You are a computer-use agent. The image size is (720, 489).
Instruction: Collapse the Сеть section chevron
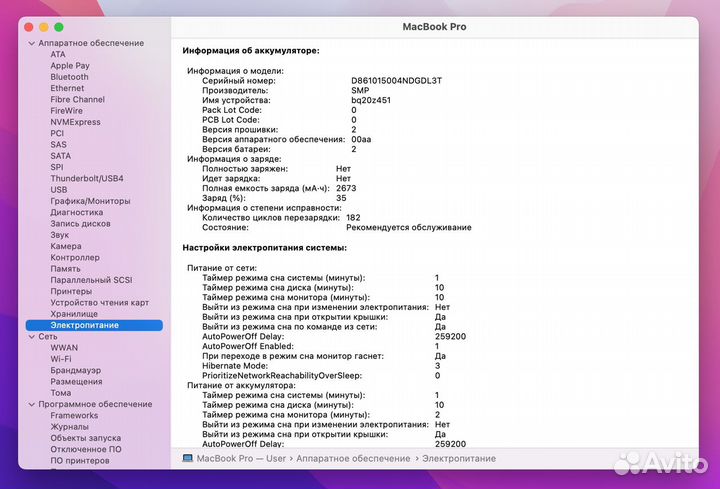31,337
